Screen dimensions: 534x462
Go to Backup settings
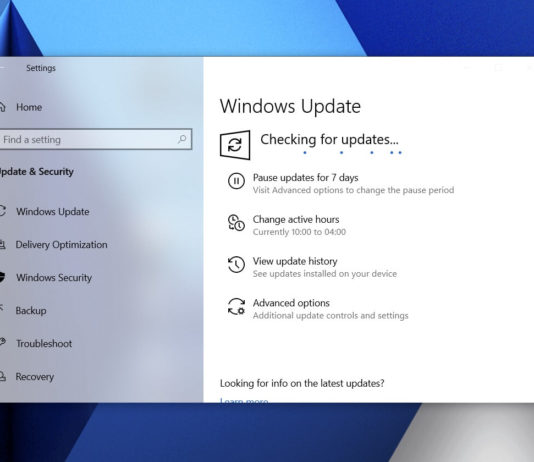pyautogui.click(x=31, y=310)
